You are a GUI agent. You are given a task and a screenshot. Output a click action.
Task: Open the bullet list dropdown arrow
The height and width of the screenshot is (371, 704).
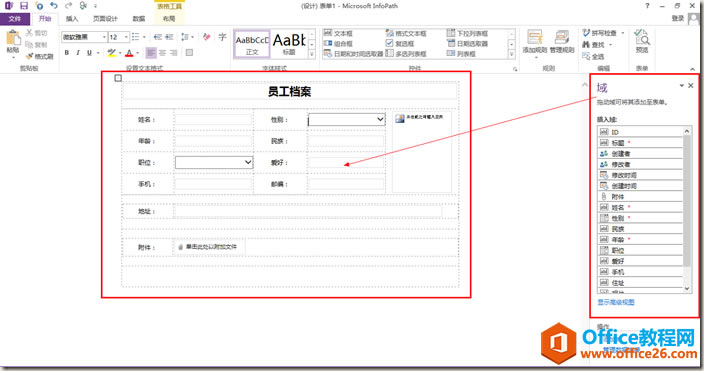[x=144, y=37]
